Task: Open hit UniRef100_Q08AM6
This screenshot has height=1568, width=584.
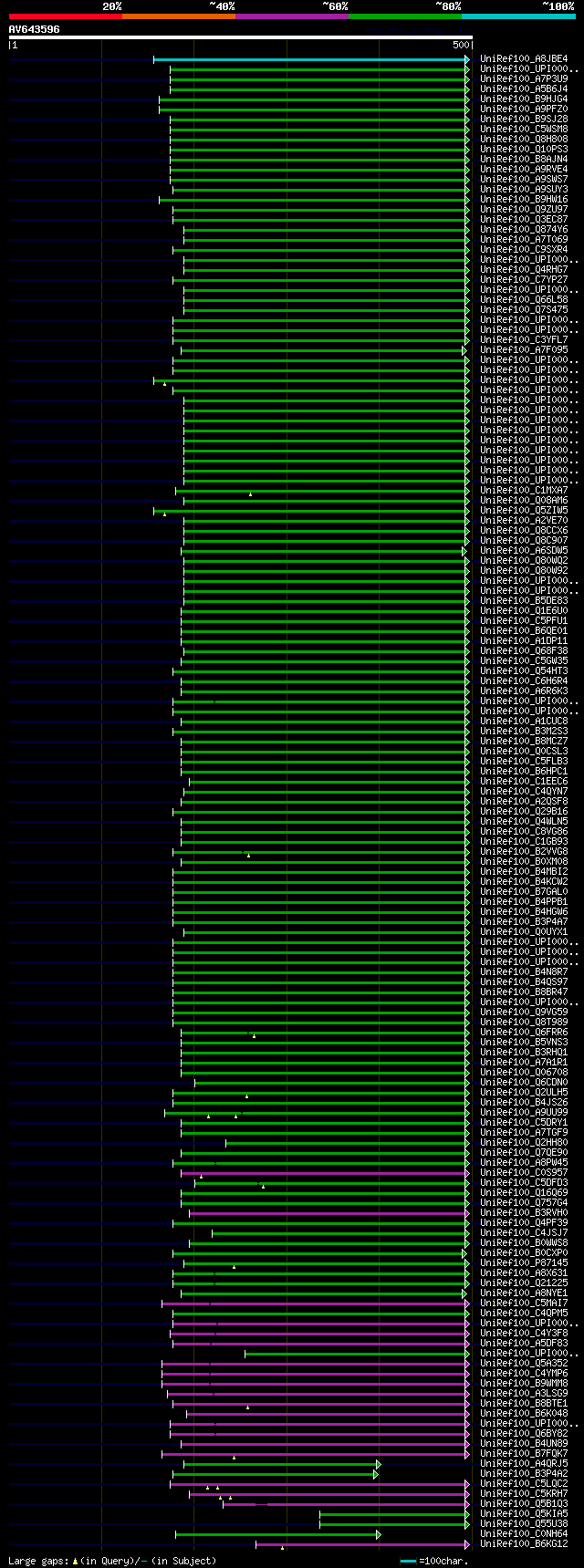Action: coord(524,501)
